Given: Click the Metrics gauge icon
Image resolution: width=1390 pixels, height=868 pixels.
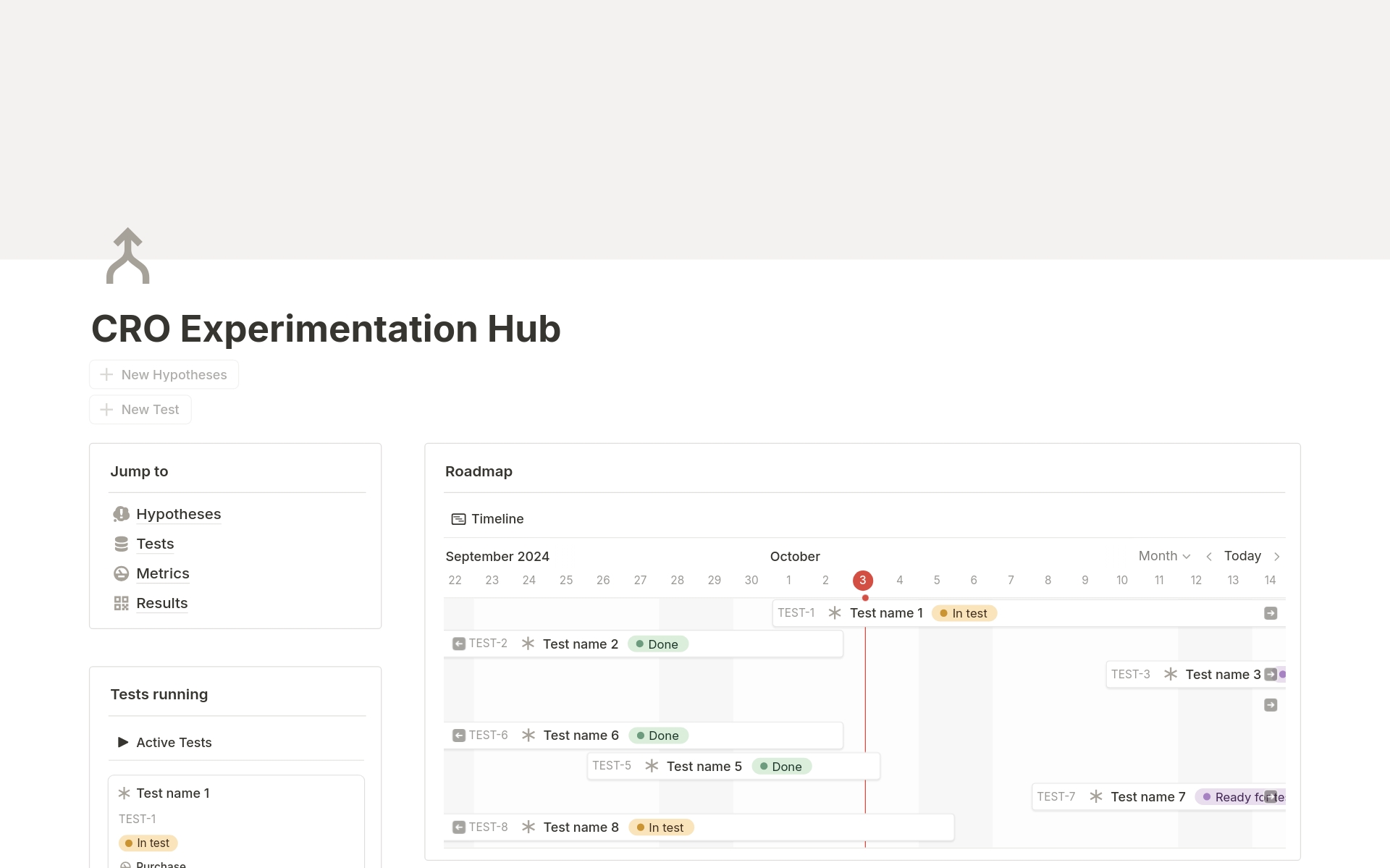Looking at the screenshot, I should click(x=121, y=573).
